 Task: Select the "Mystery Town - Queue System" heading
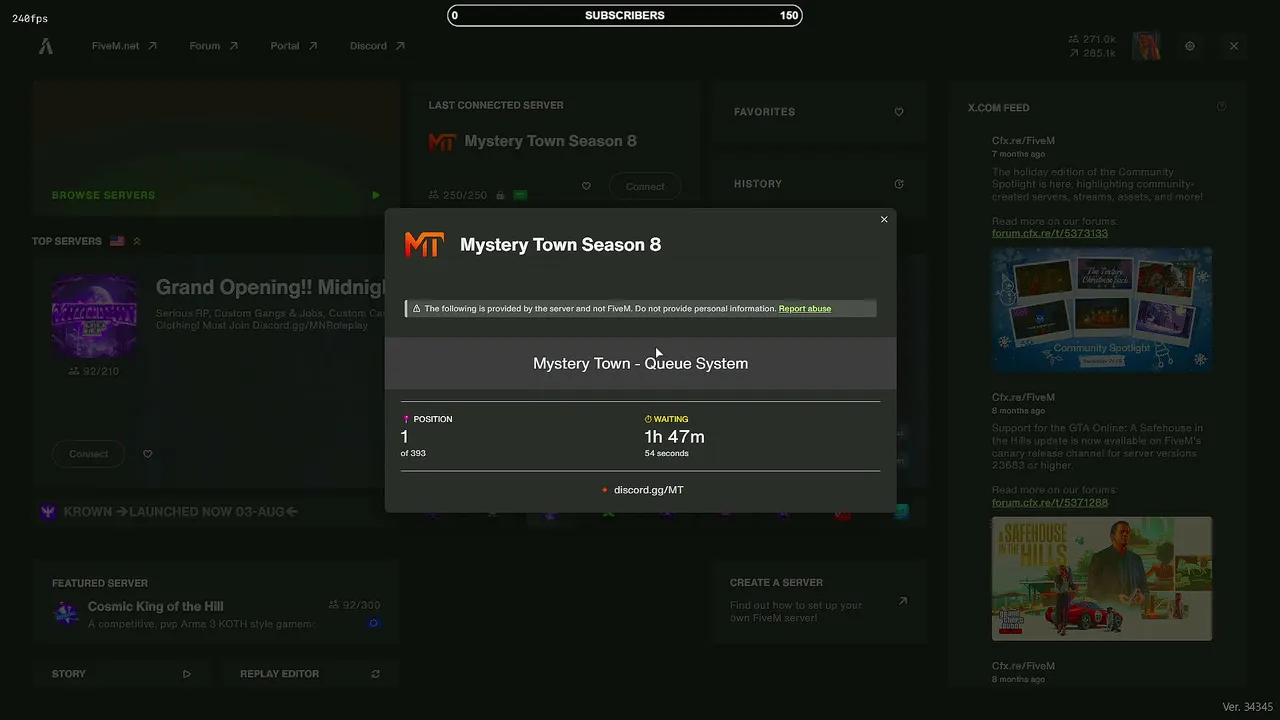pyautogui.click(x=640, y=364)
